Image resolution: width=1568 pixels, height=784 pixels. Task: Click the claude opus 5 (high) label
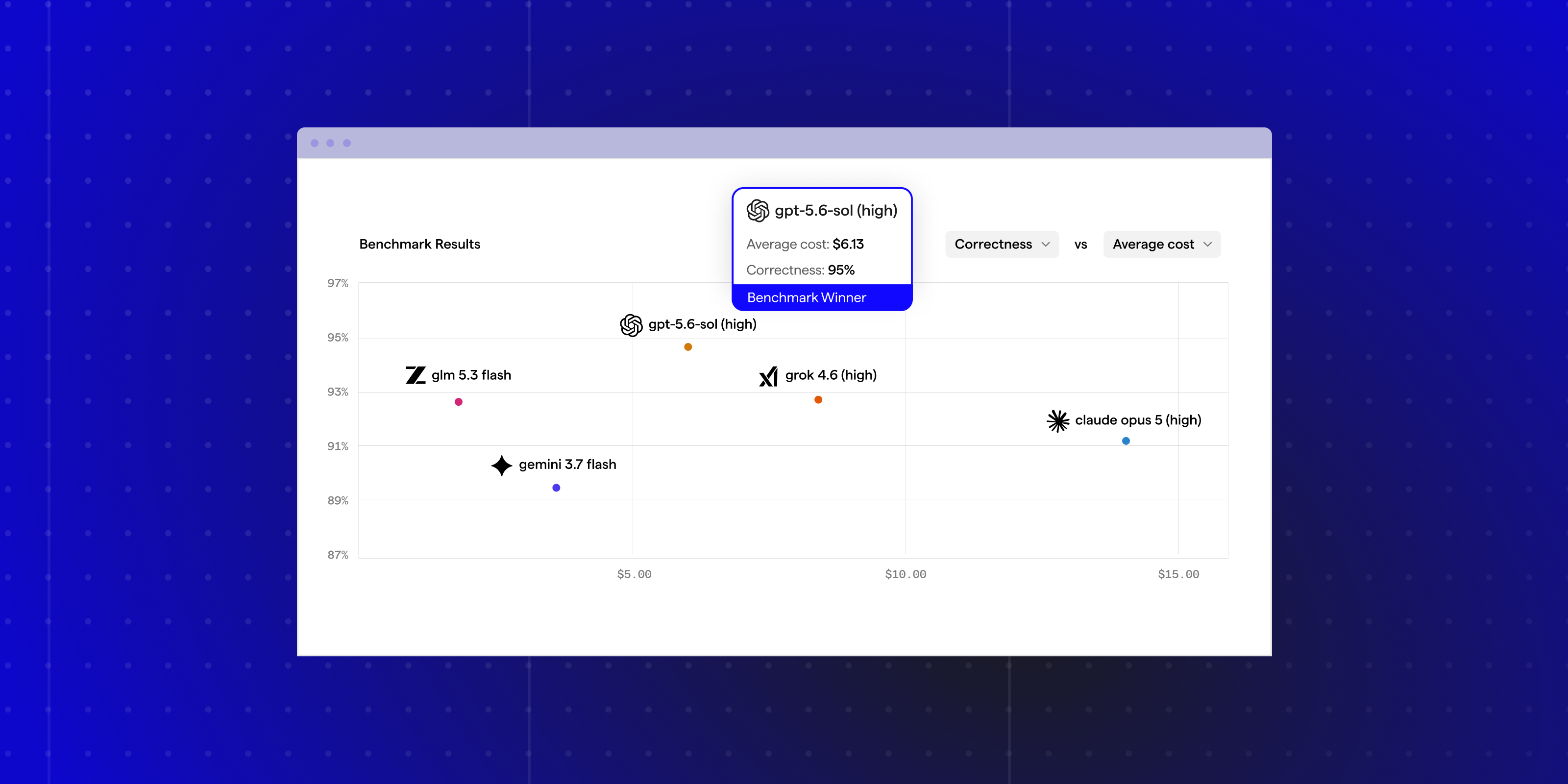[1138, 420]
